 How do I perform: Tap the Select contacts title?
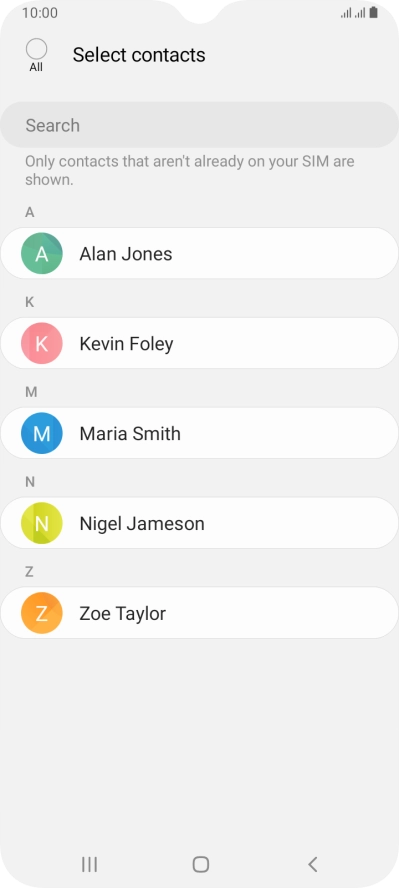pyautogui.click(x=139, y=55)
